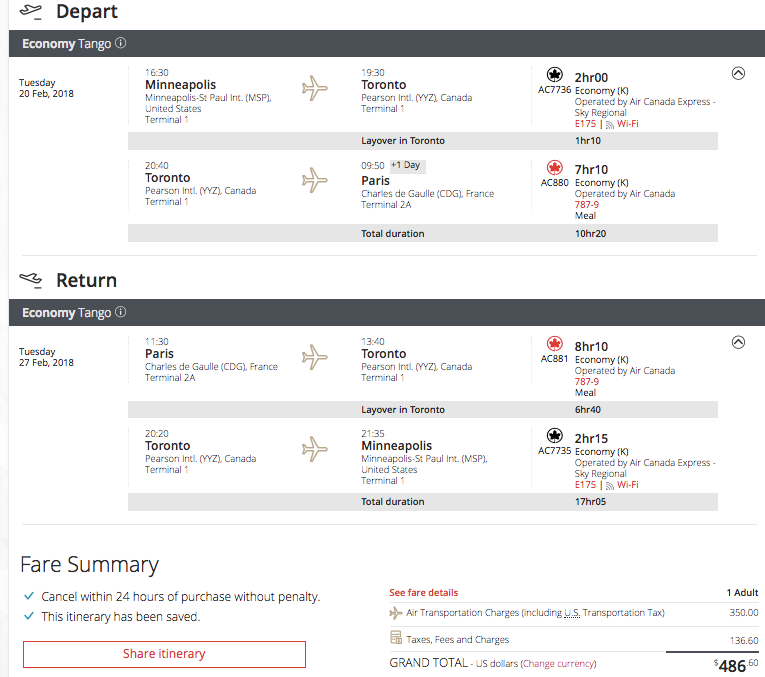This screenshot has height=677, width=765.
Task: Click the AC880 red Air Canada logo
Action: coord(555,168)
